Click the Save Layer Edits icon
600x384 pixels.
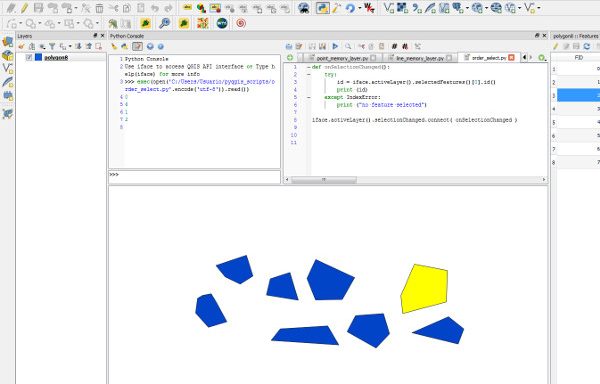39,8
